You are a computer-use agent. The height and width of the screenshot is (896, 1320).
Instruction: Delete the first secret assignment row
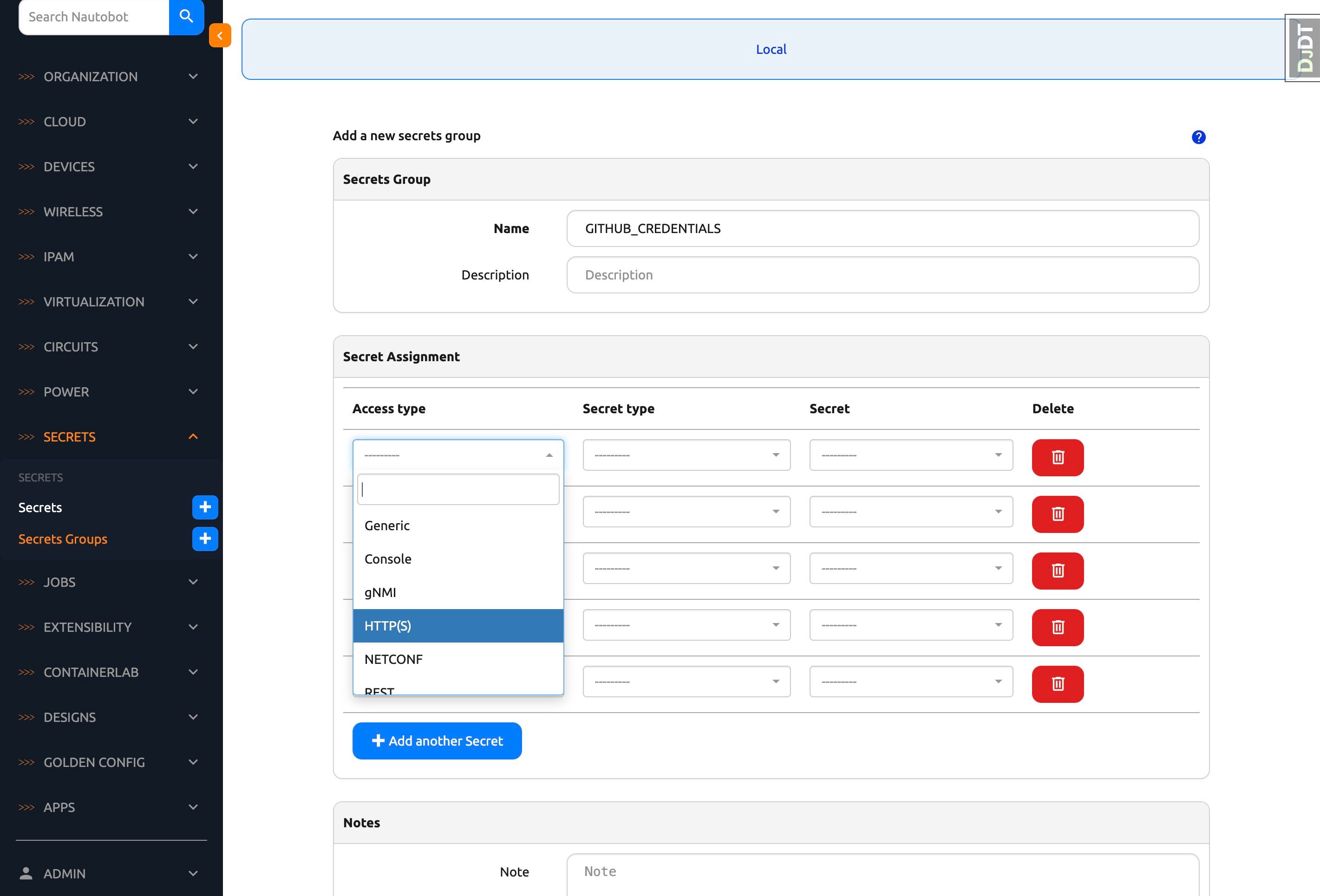pyautogui.click(x=1057, y=457)
